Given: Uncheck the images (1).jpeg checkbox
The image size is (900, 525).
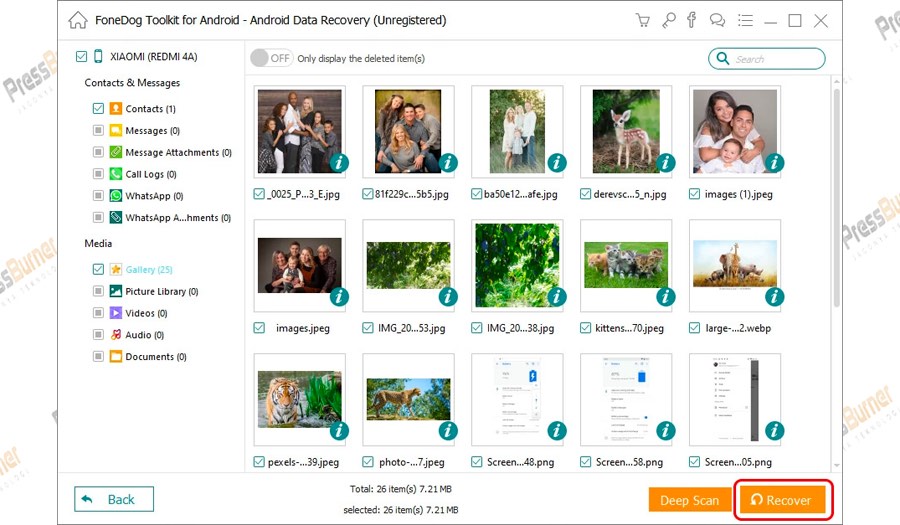Looking at the screenshot, I should tap(695, 194).
